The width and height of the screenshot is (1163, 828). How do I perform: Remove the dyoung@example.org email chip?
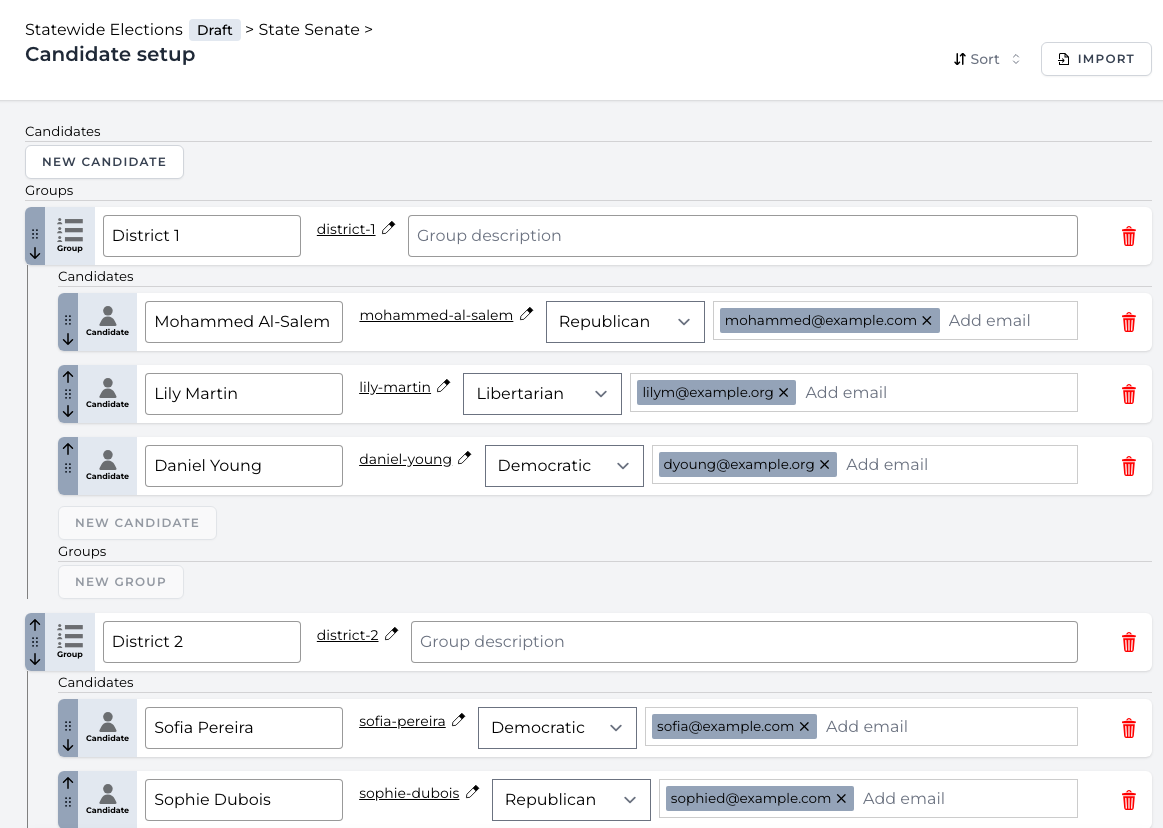825,464
